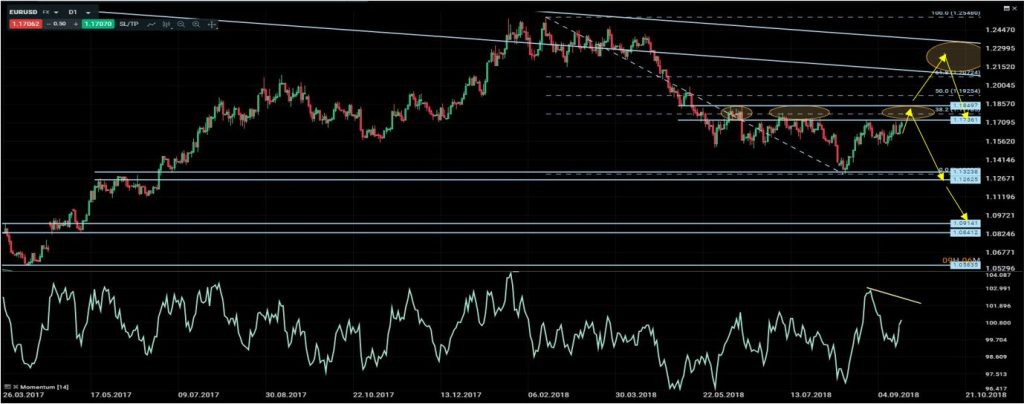The height and width of the screenshot is (404, 1024).
Task: Increase trade volume with plus button
Action: [x=76, y=24]
